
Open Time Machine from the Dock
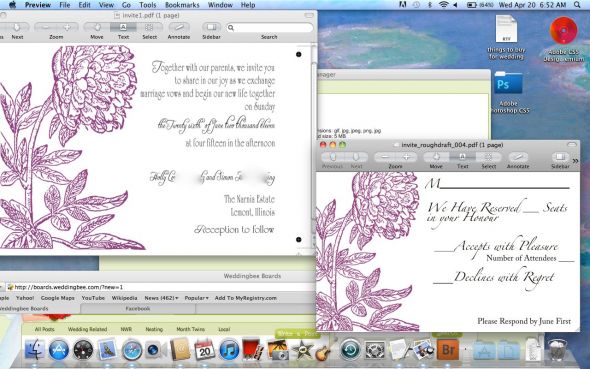tap(351, 349)
